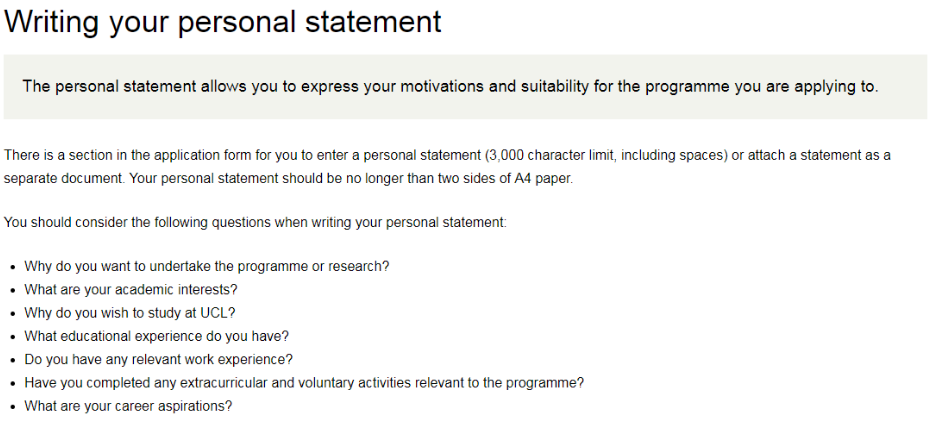This screenshot has width=931, height=426.
Task: Click the bullet point before the academic interests question
Action: (11, 291)
